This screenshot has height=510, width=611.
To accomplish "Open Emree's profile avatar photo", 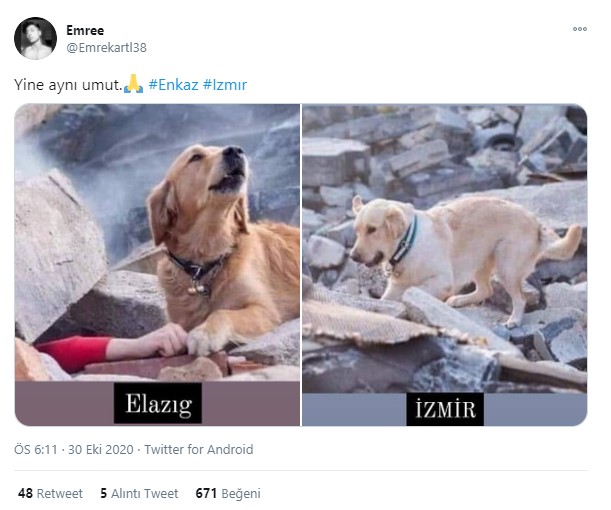I will coord(35,38).
